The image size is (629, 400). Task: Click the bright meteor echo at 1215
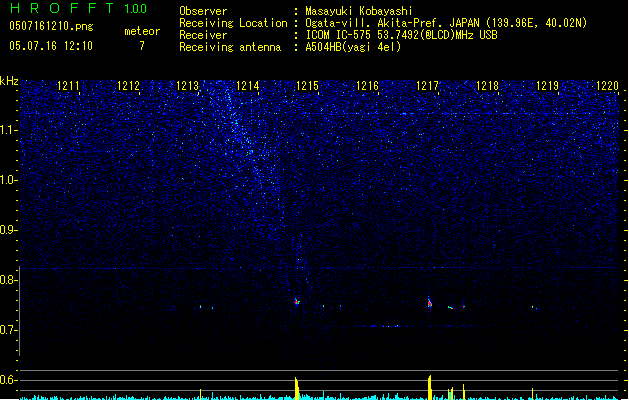click(x=297, y=302)
